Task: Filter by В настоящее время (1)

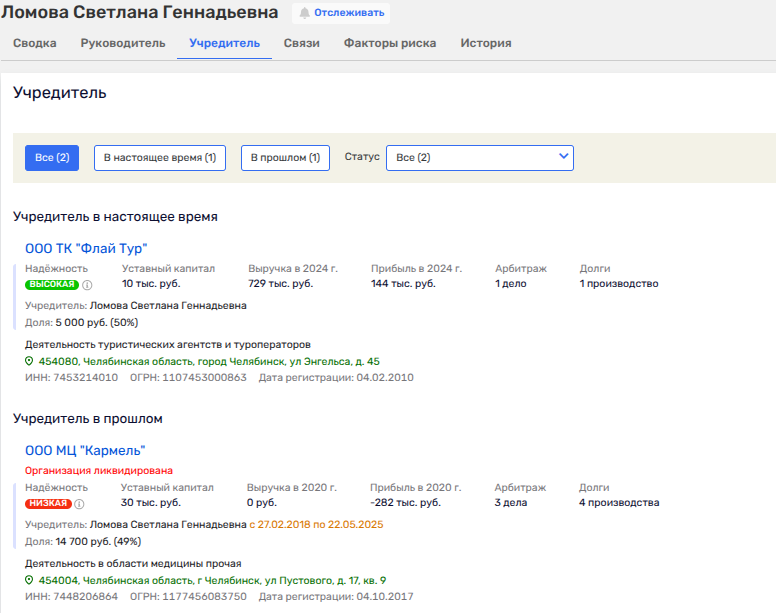Action: (x=160, y=158)
